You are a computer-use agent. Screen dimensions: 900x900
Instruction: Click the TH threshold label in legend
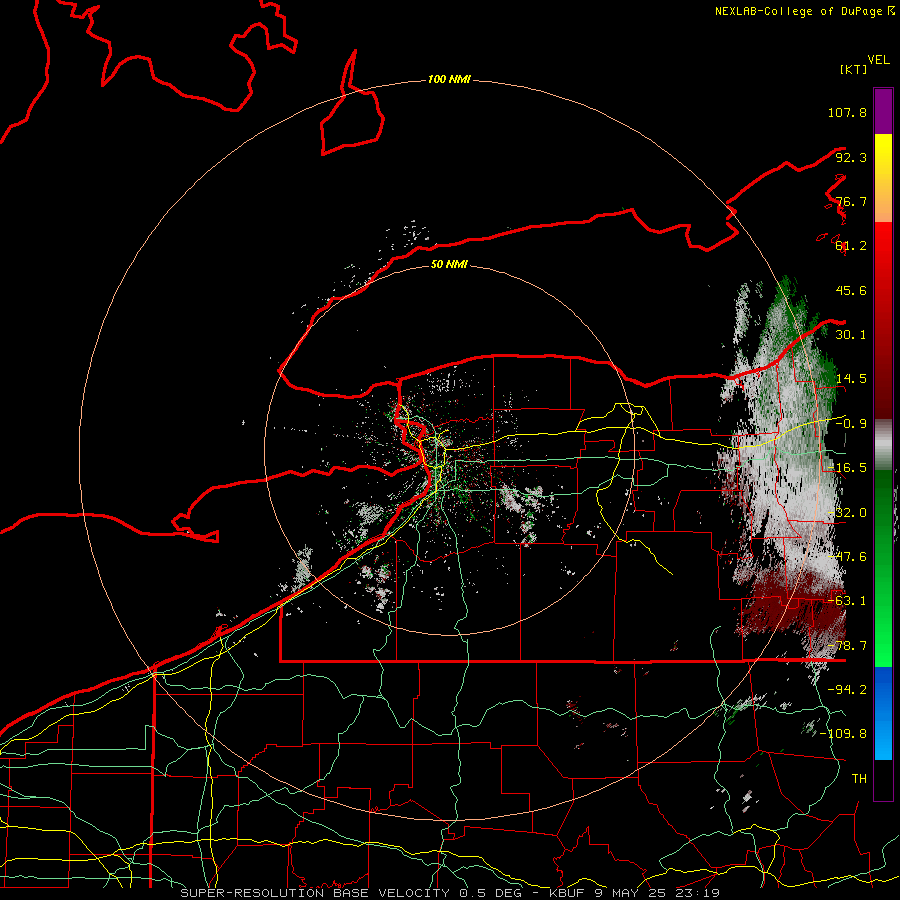point(859,779)
